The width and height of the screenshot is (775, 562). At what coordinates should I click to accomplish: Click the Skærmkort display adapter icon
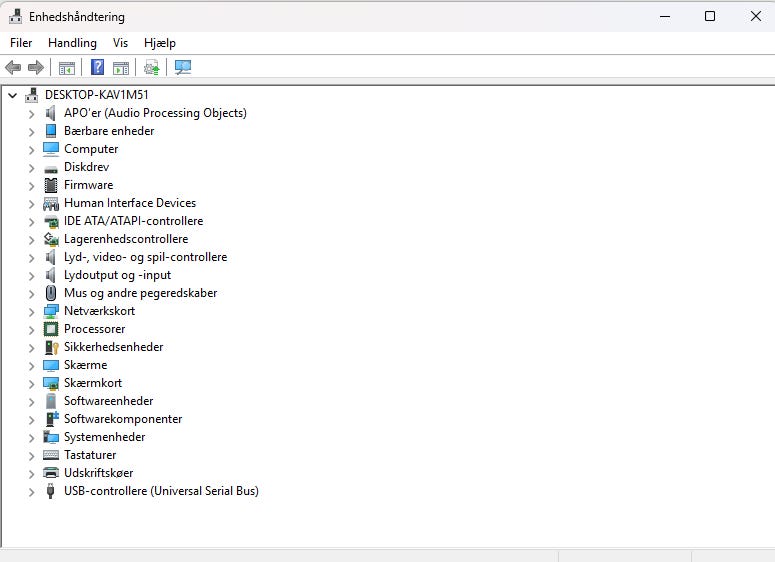(51, 383)
